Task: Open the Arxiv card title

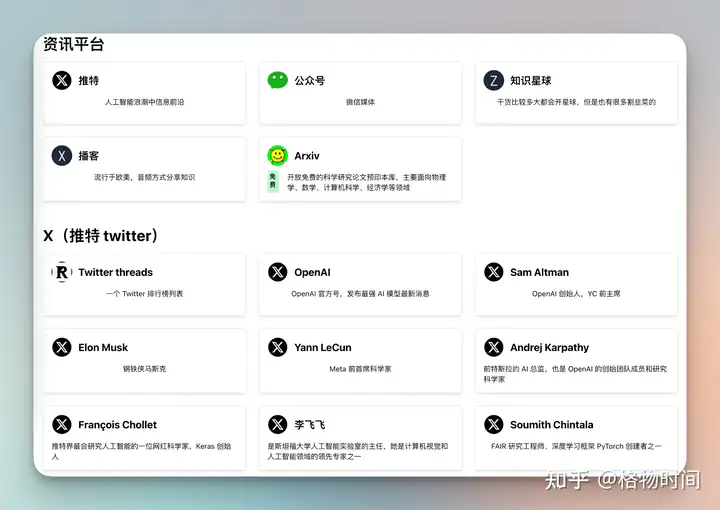Action: [x=307, y=156]
